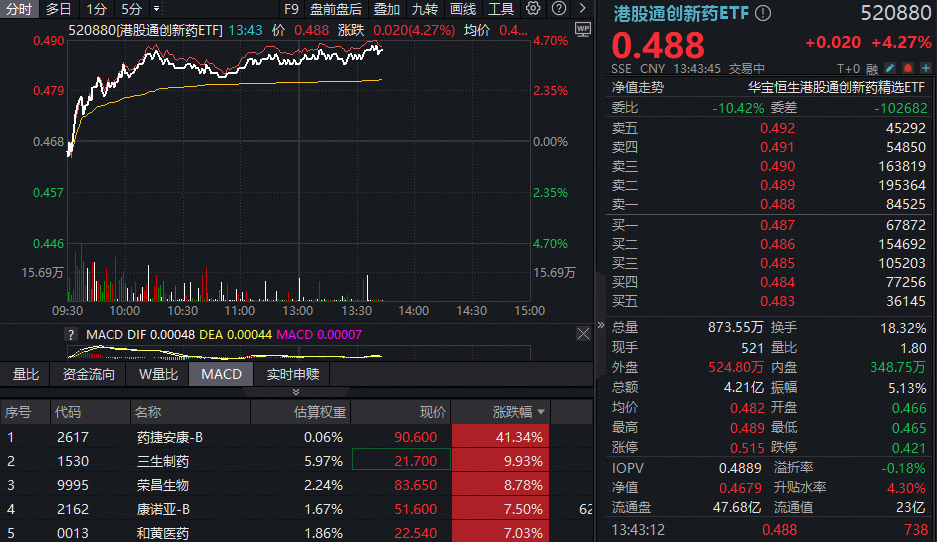Close the MACD indicator panel
Image resolution: width=937 pixels, height=542 pixels.
(583, 334)
